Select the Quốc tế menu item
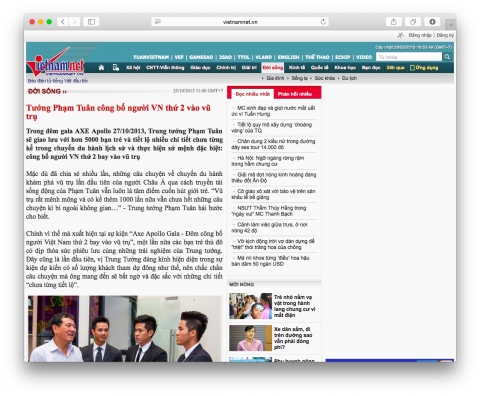 [x=319, y=68]
